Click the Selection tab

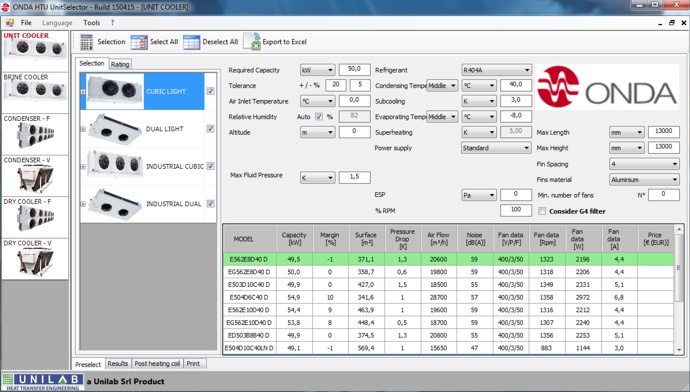[x=92, y=63]
